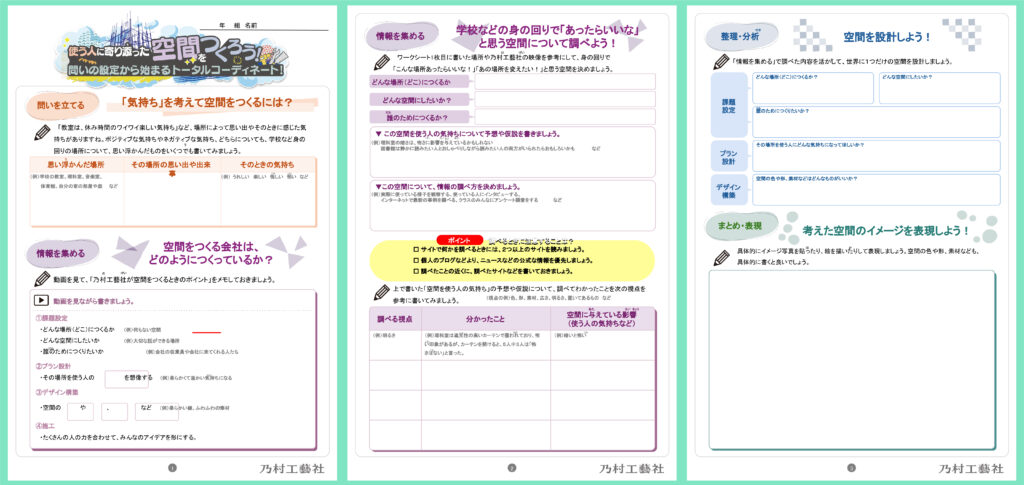Click the 情報を集める badge on page 2
Screen dimensions: 1024x485
click(402, 36)
